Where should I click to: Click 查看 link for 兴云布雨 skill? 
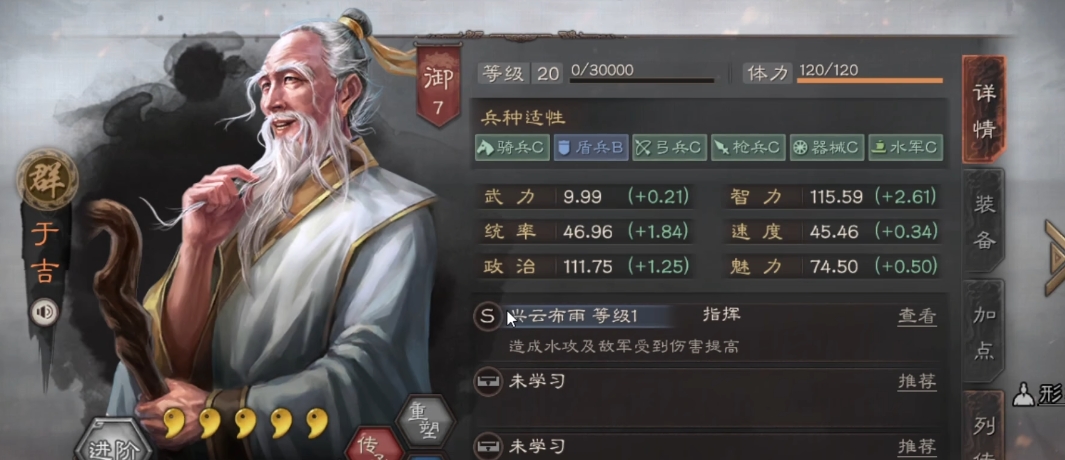click(x=917, y=316)
